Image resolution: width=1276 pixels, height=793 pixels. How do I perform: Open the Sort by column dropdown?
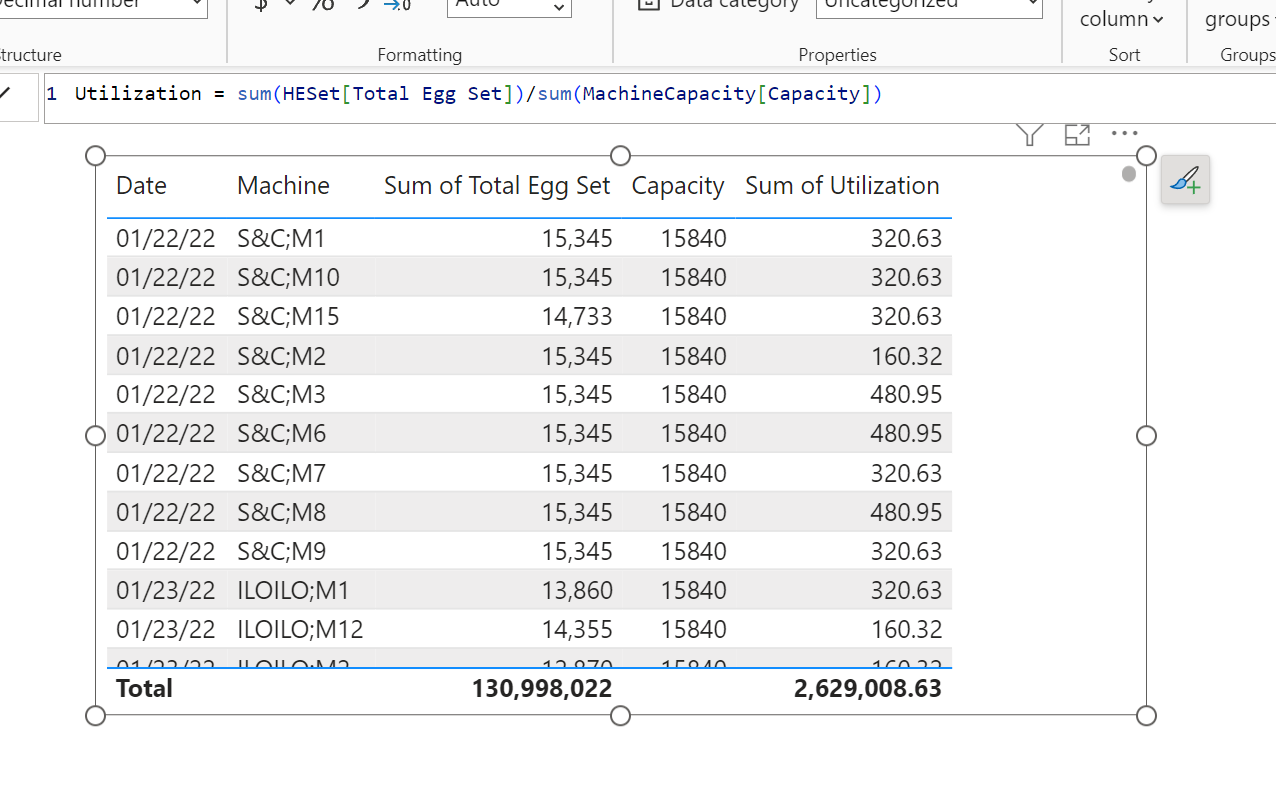coord(1121,19)
